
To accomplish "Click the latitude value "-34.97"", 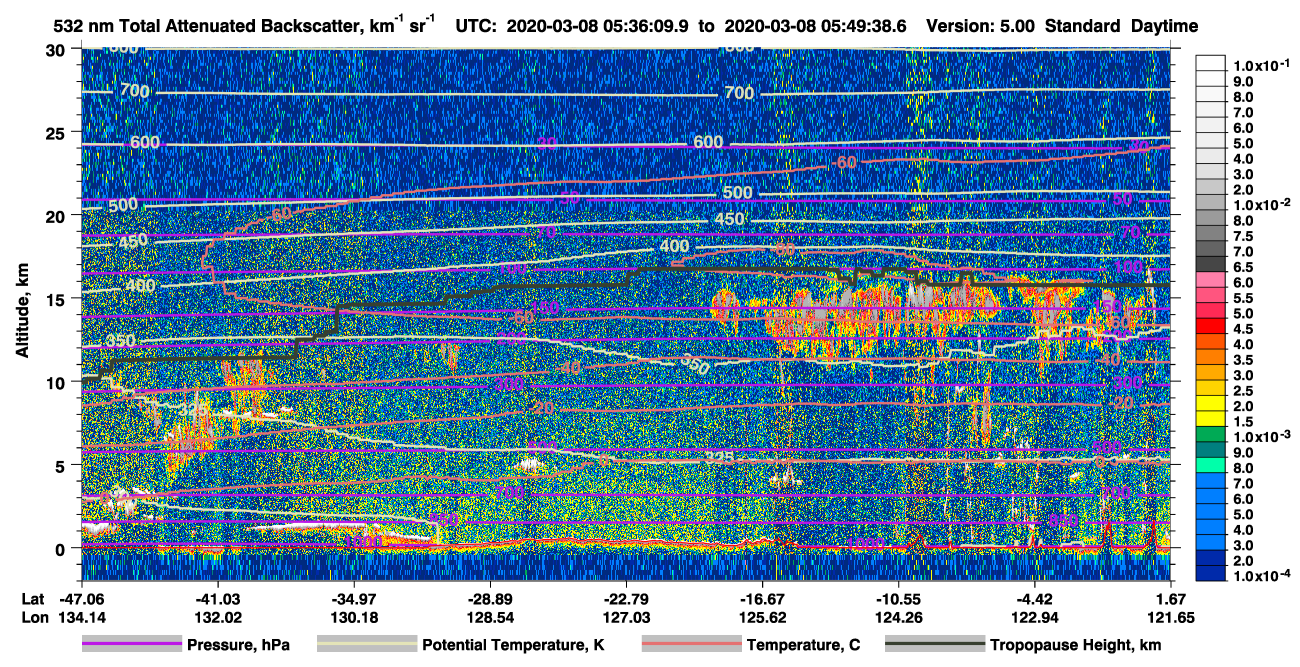I will point(353,598).
